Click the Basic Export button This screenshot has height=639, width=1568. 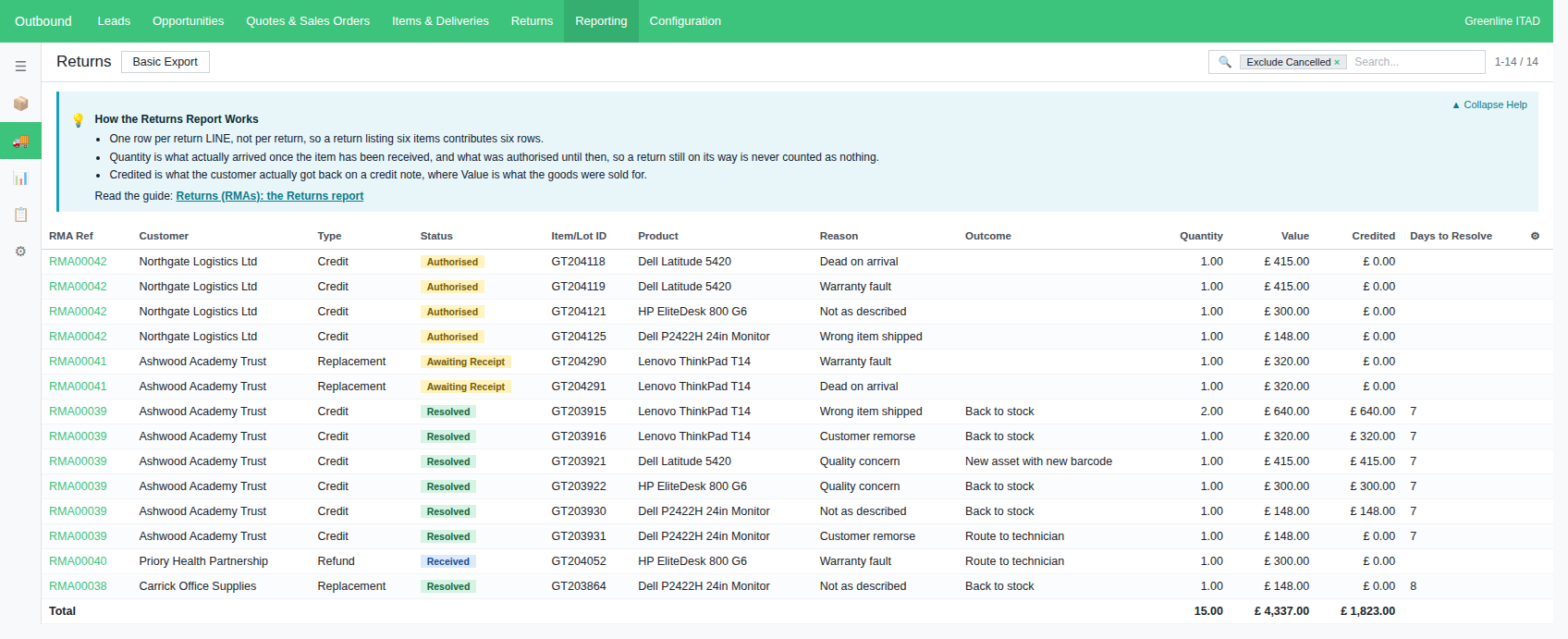click(x=165, y=62)
